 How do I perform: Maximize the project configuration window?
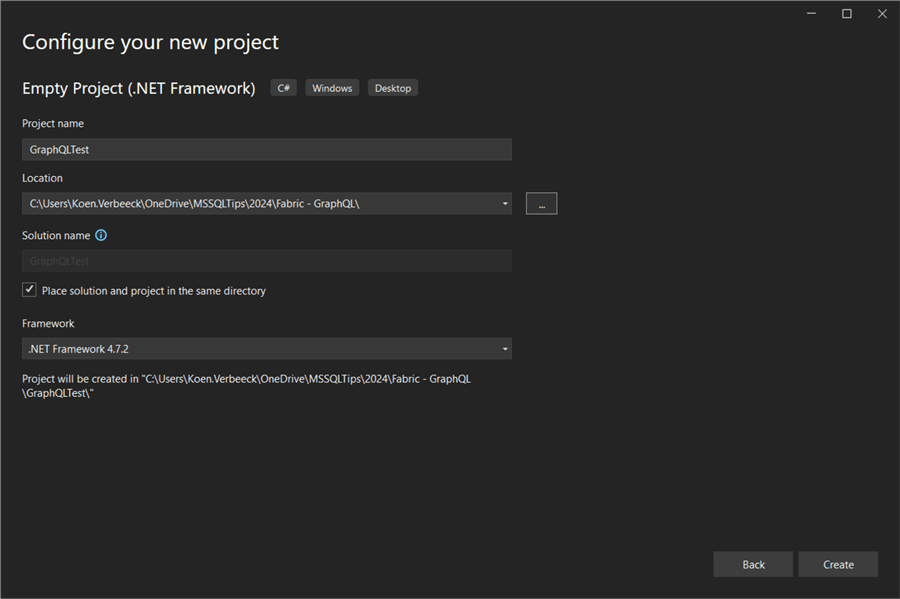(x=846, y=13)
